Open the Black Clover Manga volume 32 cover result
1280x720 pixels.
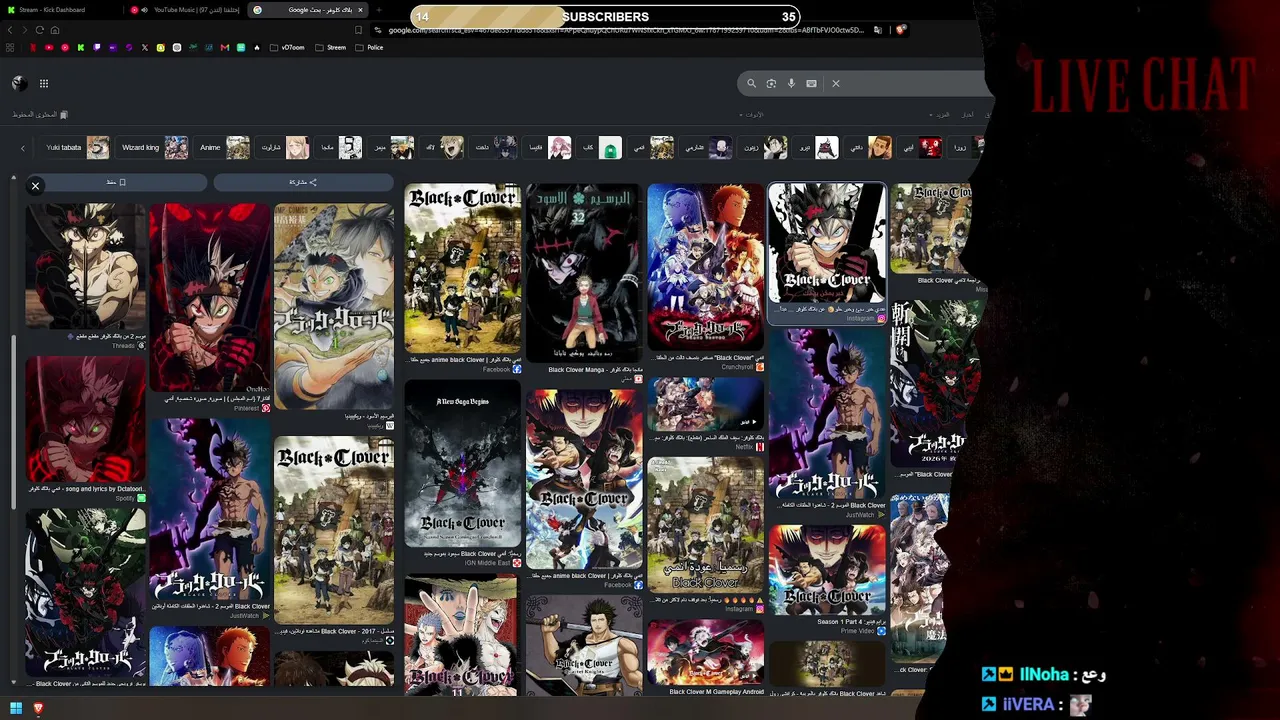tap(584, 272)
